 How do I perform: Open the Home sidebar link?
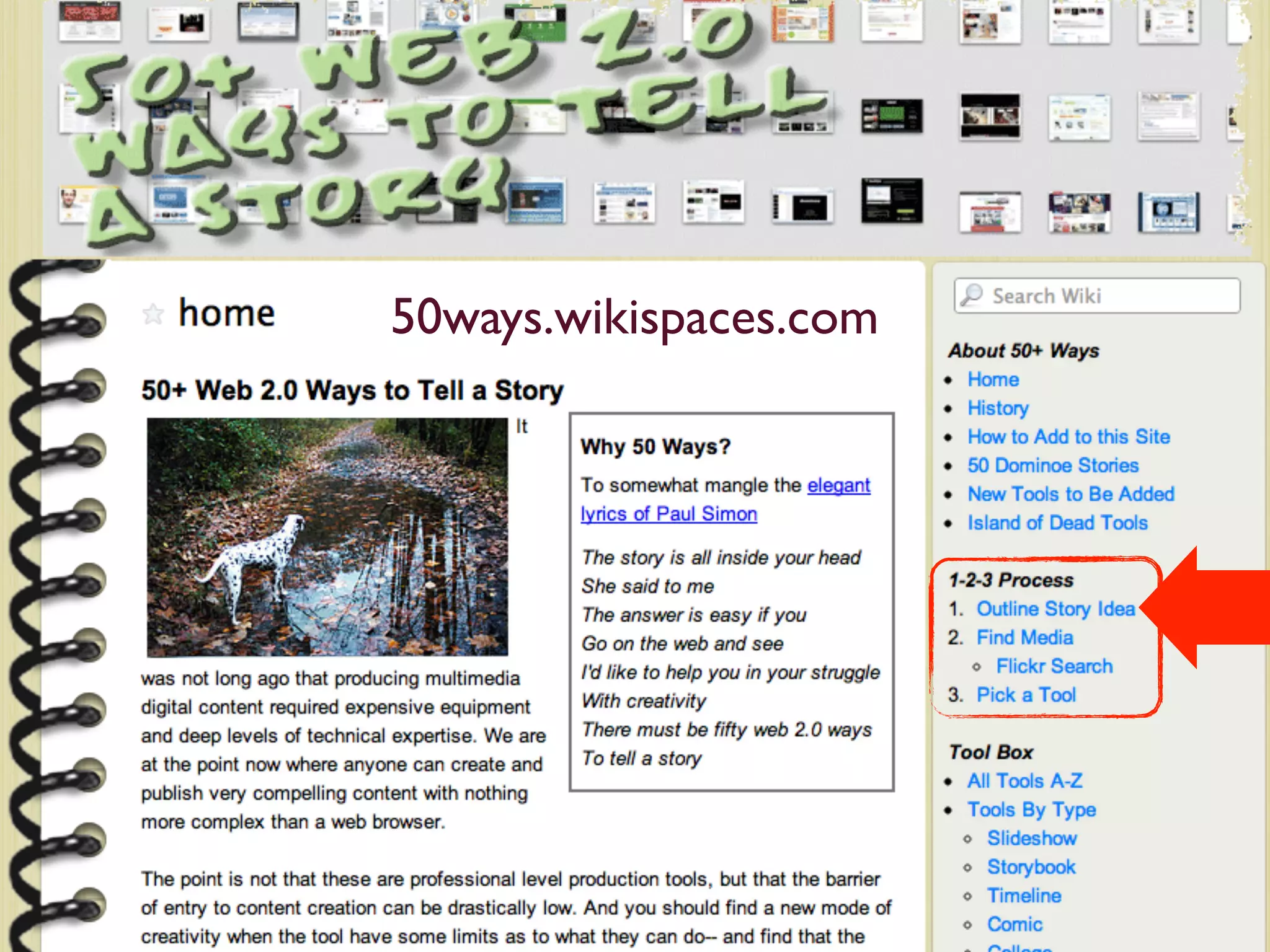coord(993,379)
